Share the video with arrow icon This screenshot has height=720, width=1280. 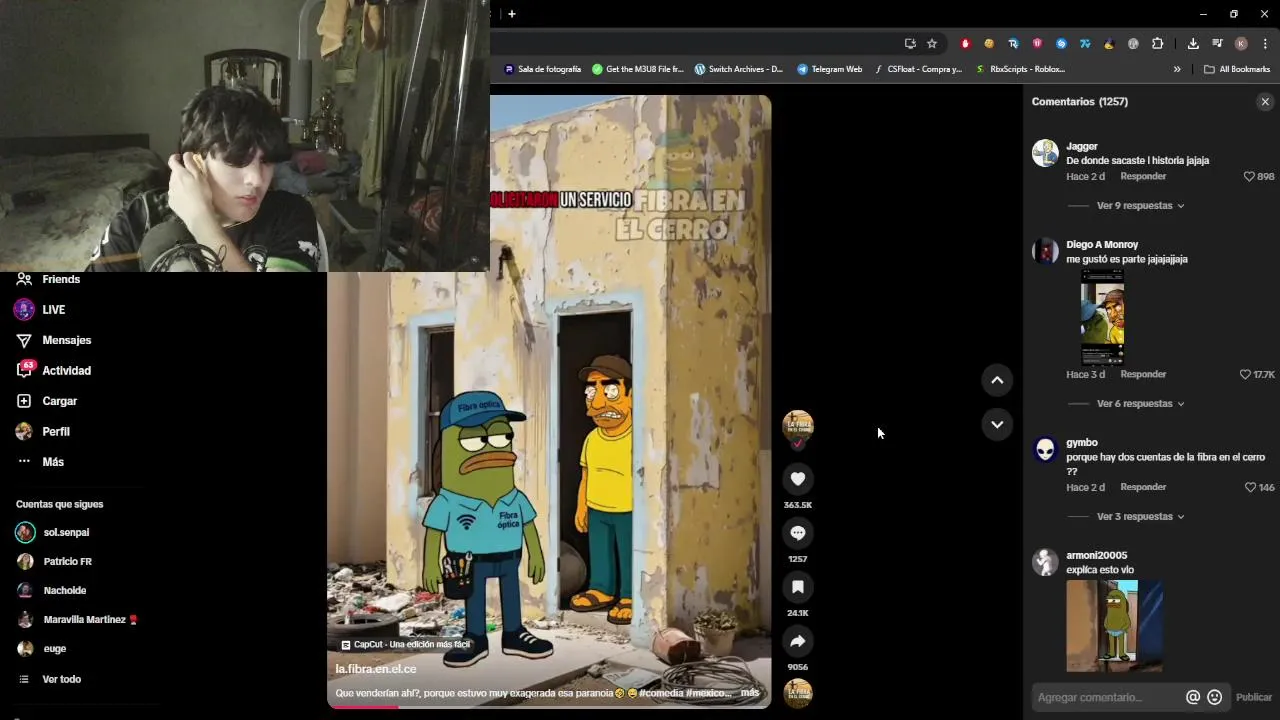pyautogui.click(x=798, y=641)
